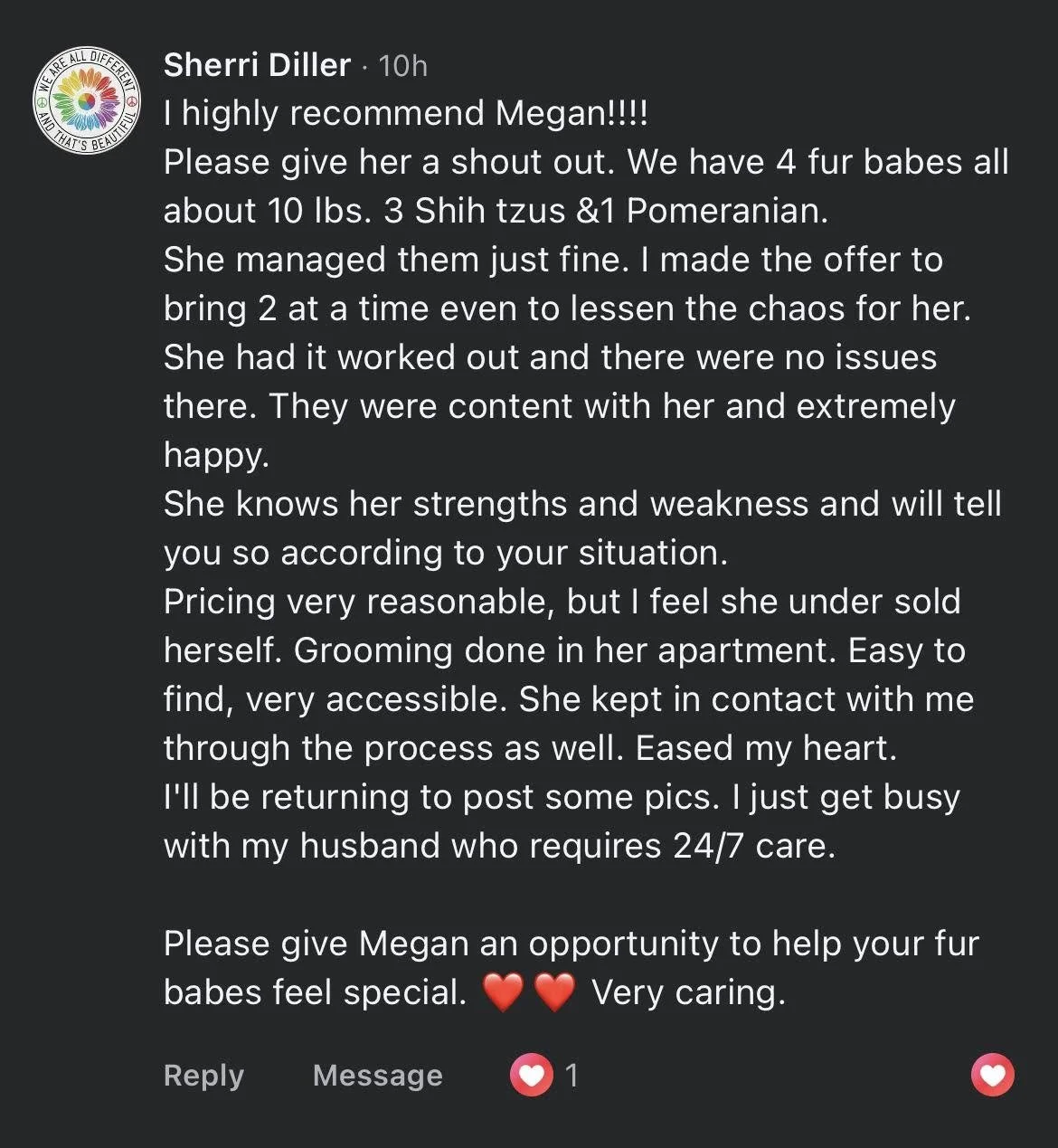
Task: Select the line "I highly recommend Megan!!!!"
Action: pos(406,113)
